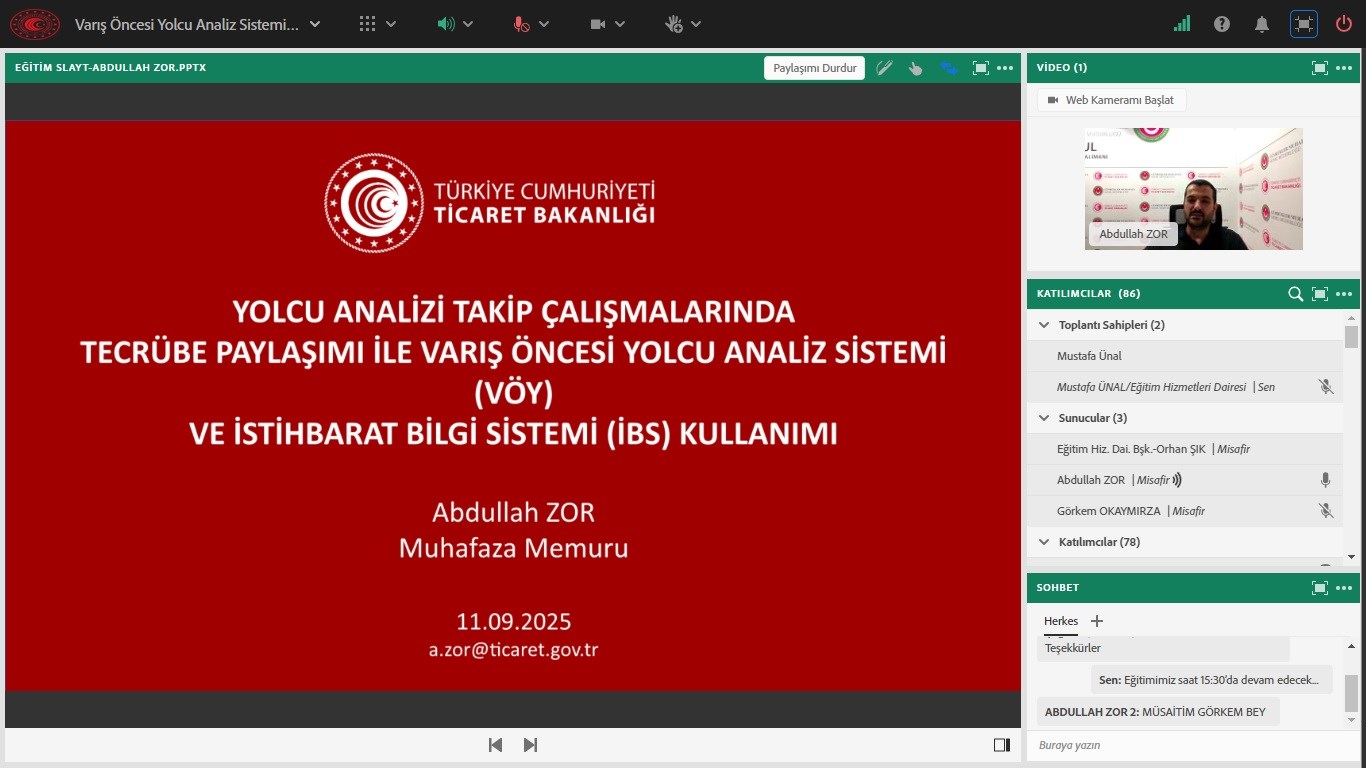Screen dimensions: 1366x768
Task: Collapse the Toplantı Sahipleri group
Action: coord(1044,325)
